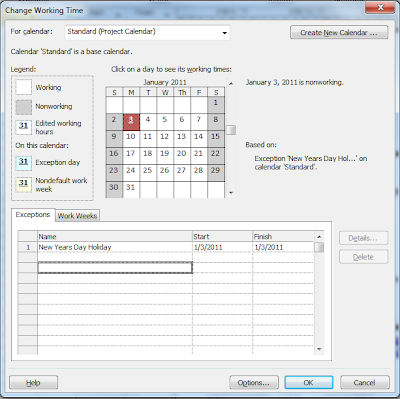Click the Finish column header
The width and height of the screenshot is (400, 399).
[283, 236]
